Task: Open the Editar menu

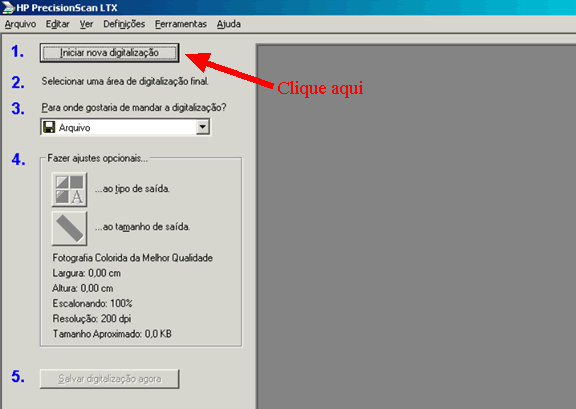Action: (x=58, y=24)
